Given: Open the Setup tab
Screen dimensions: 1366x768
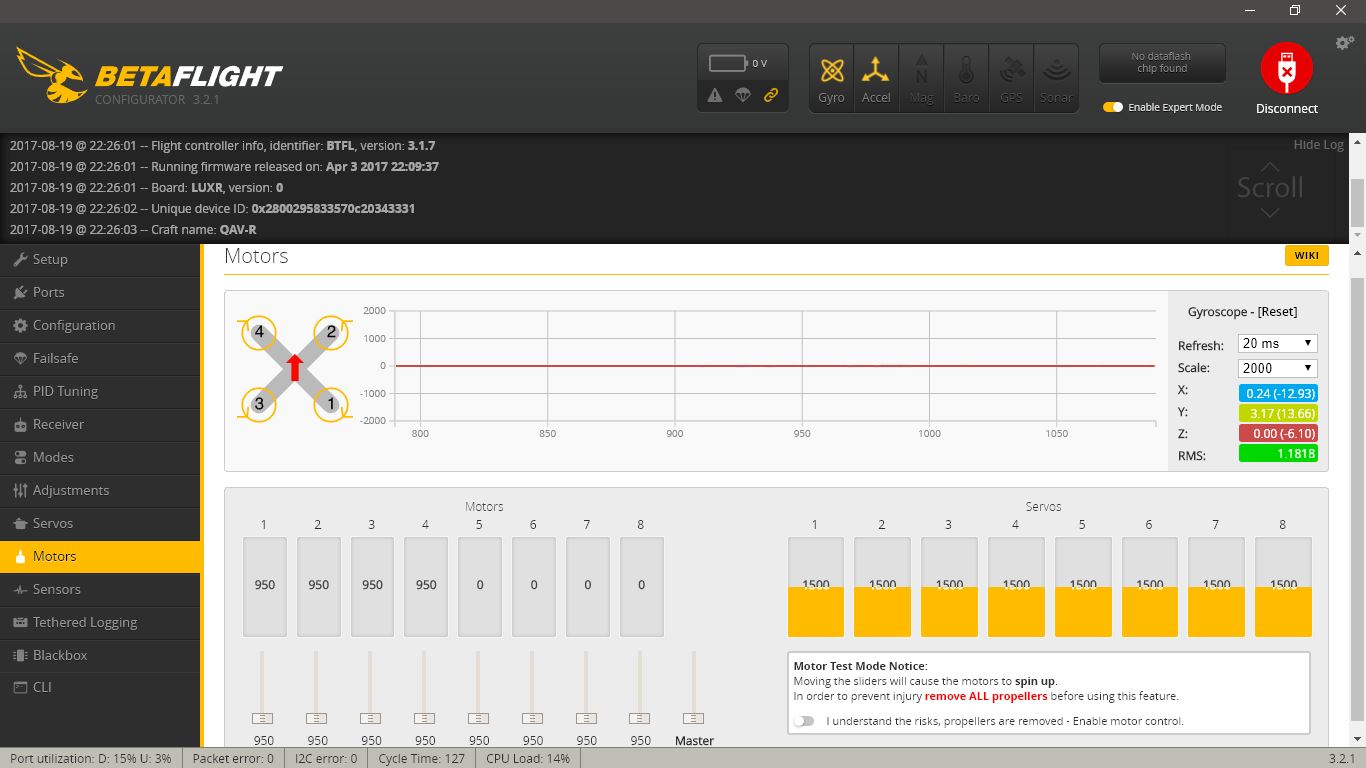Looking at the screenshot, I should (100, 259).
